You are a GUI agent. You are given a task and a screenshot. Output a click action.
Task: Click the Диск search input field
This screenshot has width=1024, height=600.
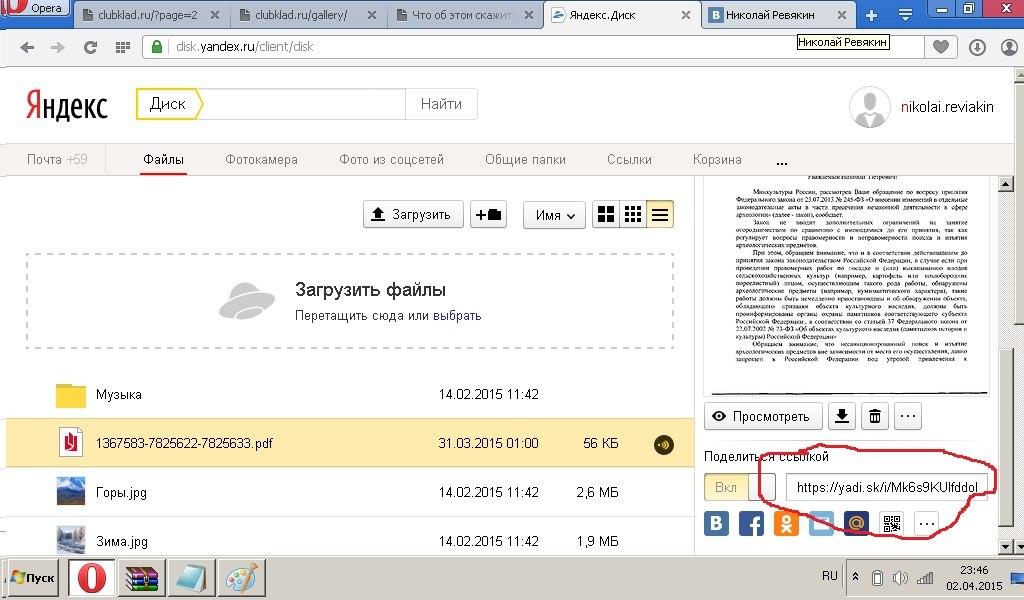tap(304, 104)
